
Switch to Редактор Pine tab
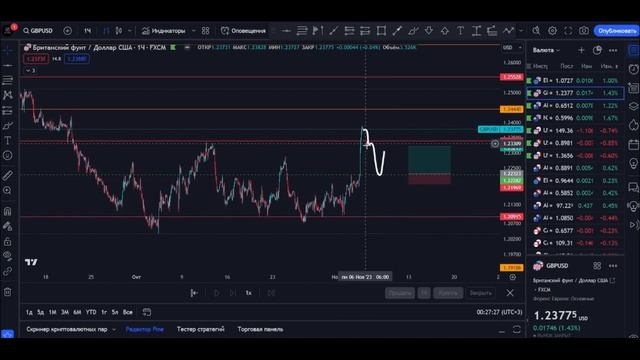point(144,329)
